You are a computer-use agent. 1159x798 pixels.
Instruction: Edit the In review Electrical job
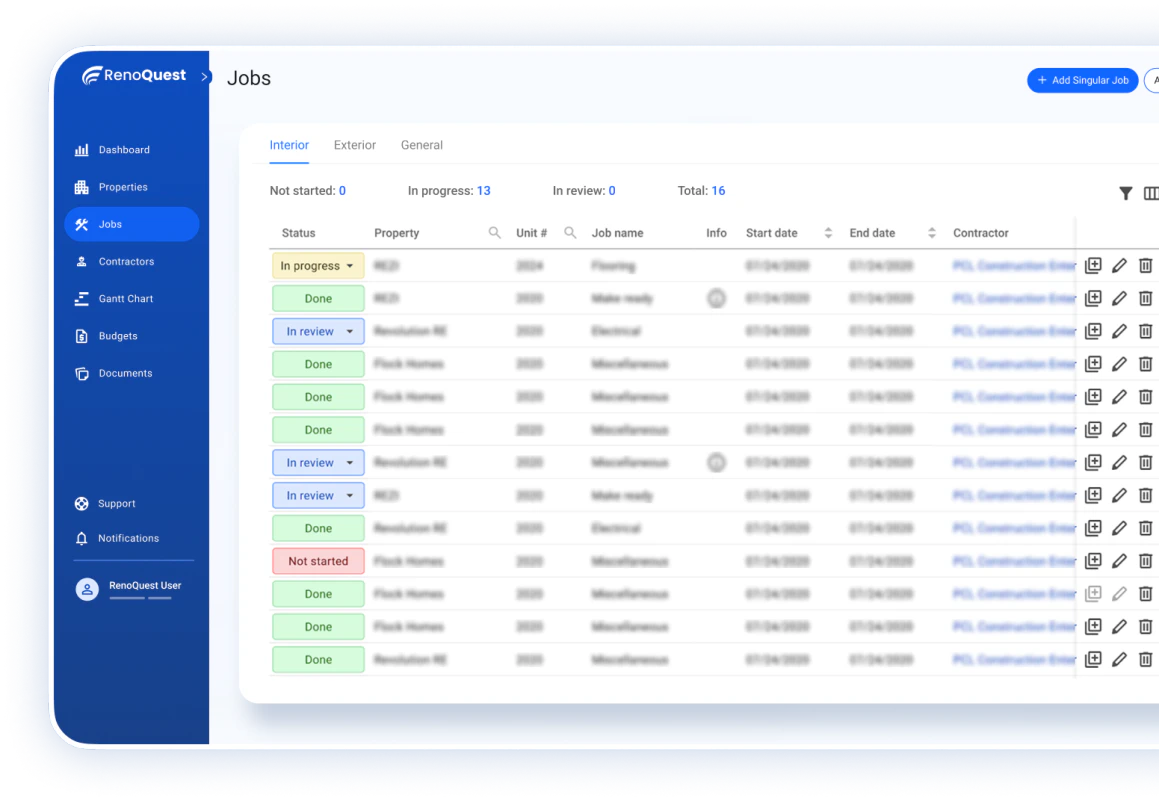[x=1119, y=332]
